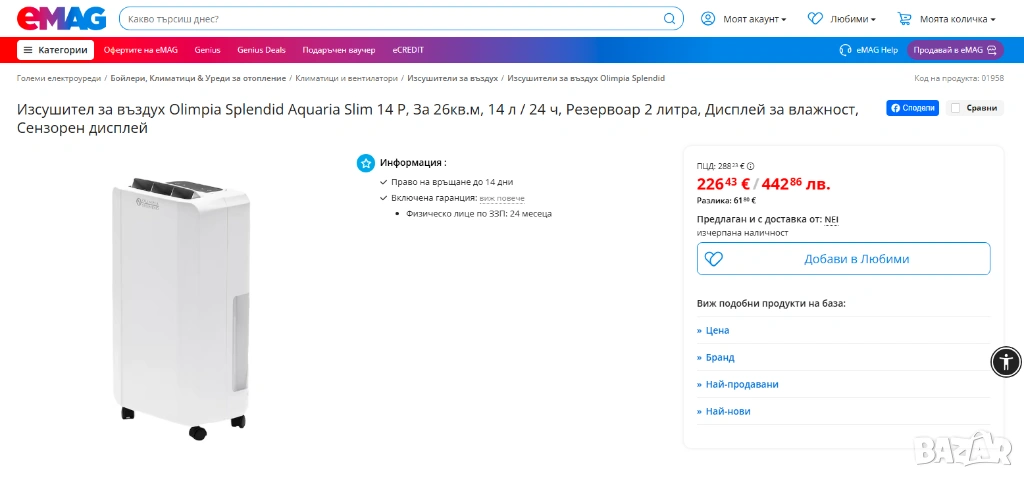Open the accessibility widget icon
1024x478 pixels.
coord(1005,361)
